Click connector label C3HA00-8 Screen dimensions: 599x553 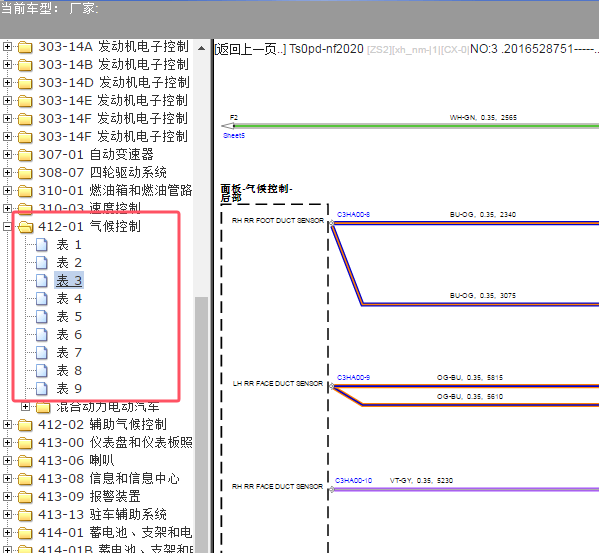353,215
